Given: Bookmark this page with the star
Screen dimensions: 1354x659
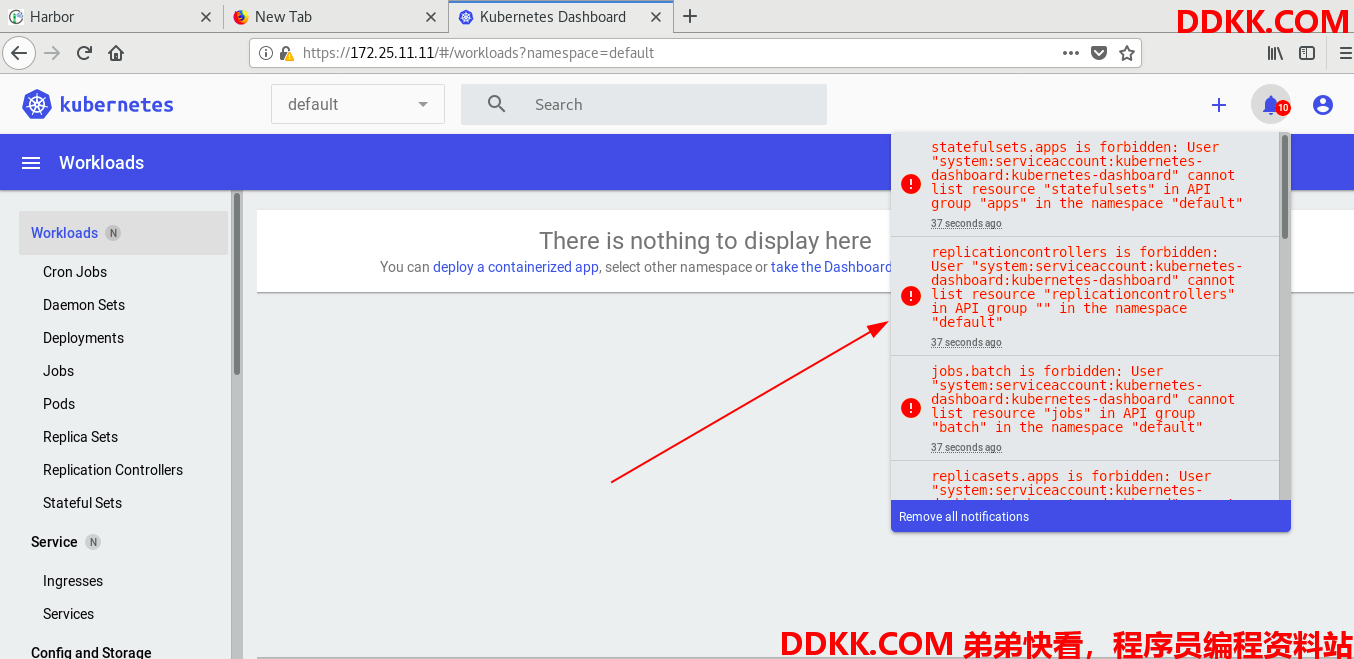Looking at the screenshot, I should coord(1127,53).
